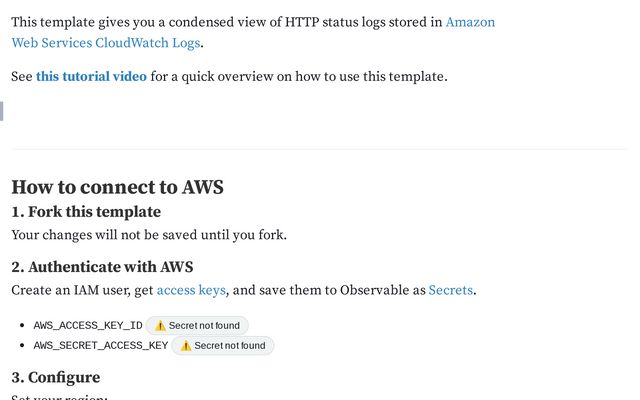Click the gray cell marker at left edge
This screenshot has width=640, height=400.
[x=2, y=111]
